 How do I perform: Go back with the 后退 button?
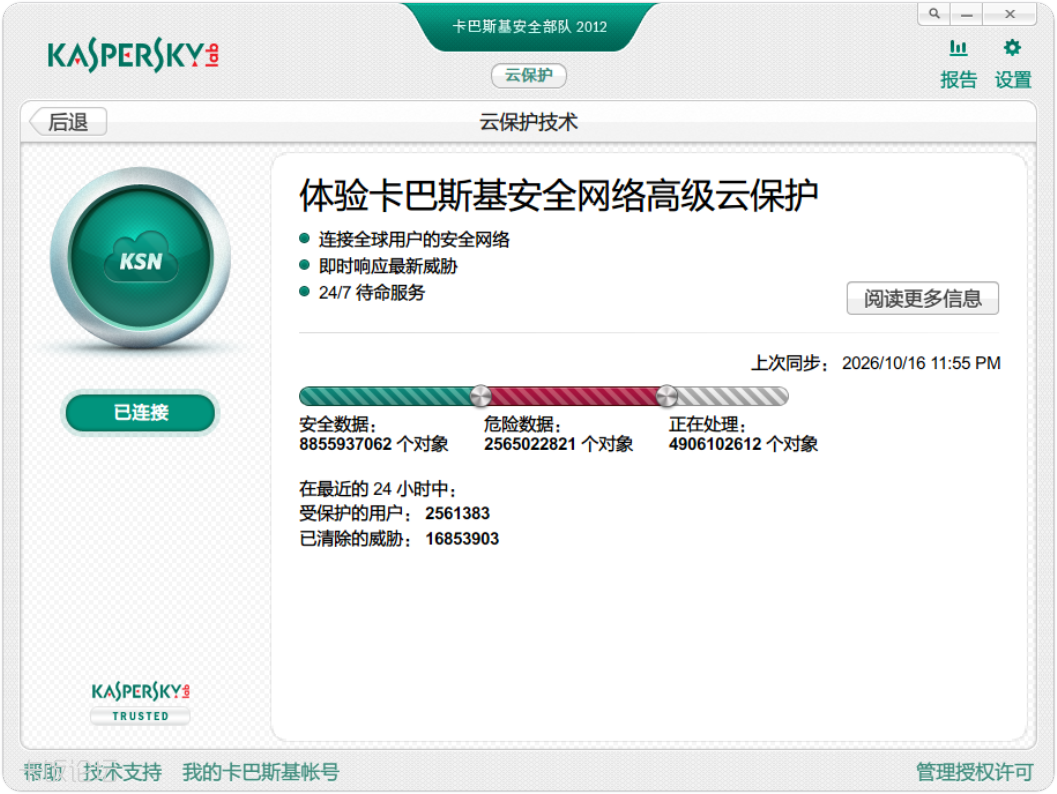point(68,122)
